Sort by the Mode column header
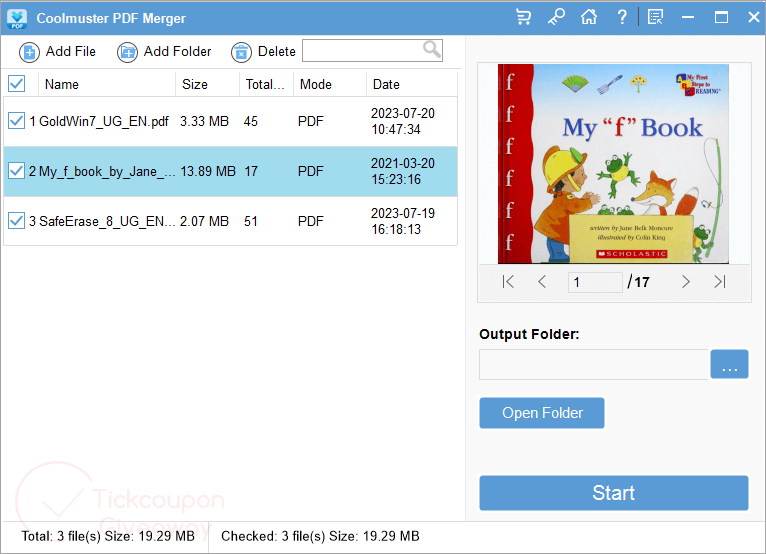The image size is (766, 554). (x=316, y=85)
